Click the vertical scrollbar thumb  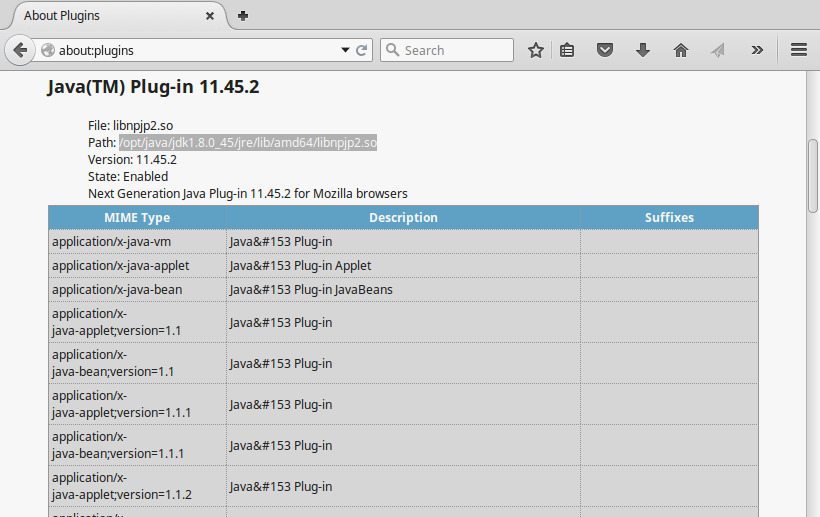[813, 176]
